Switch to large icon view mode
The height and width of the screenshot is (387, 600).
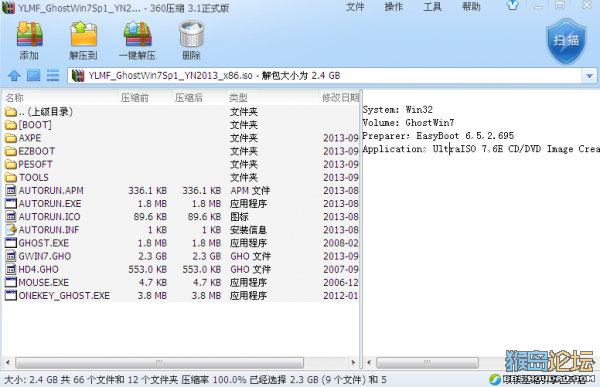tap(33, 75)
